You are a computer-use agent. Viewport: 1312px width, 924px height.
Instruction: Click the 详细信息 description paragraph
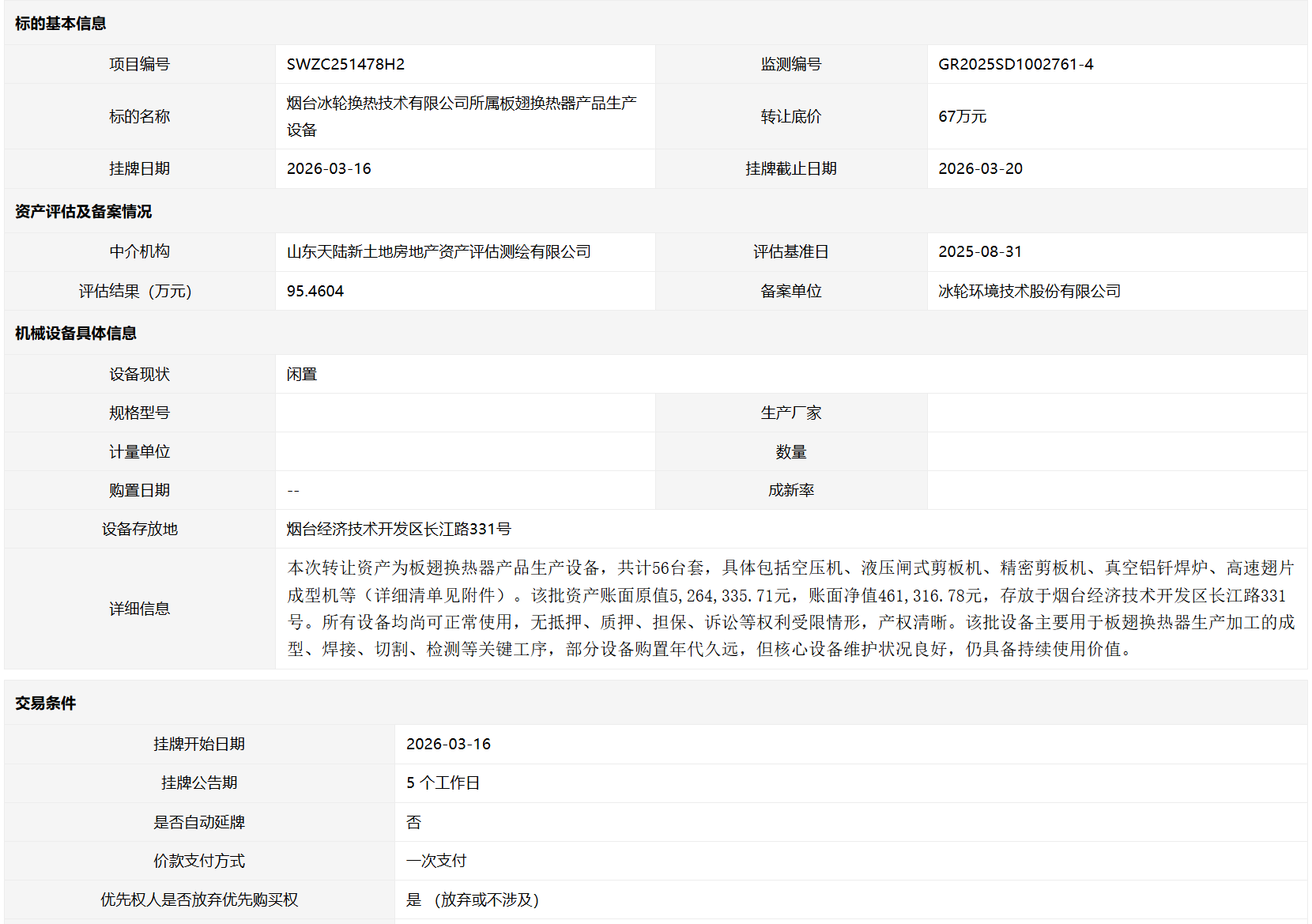pos(790,609)
